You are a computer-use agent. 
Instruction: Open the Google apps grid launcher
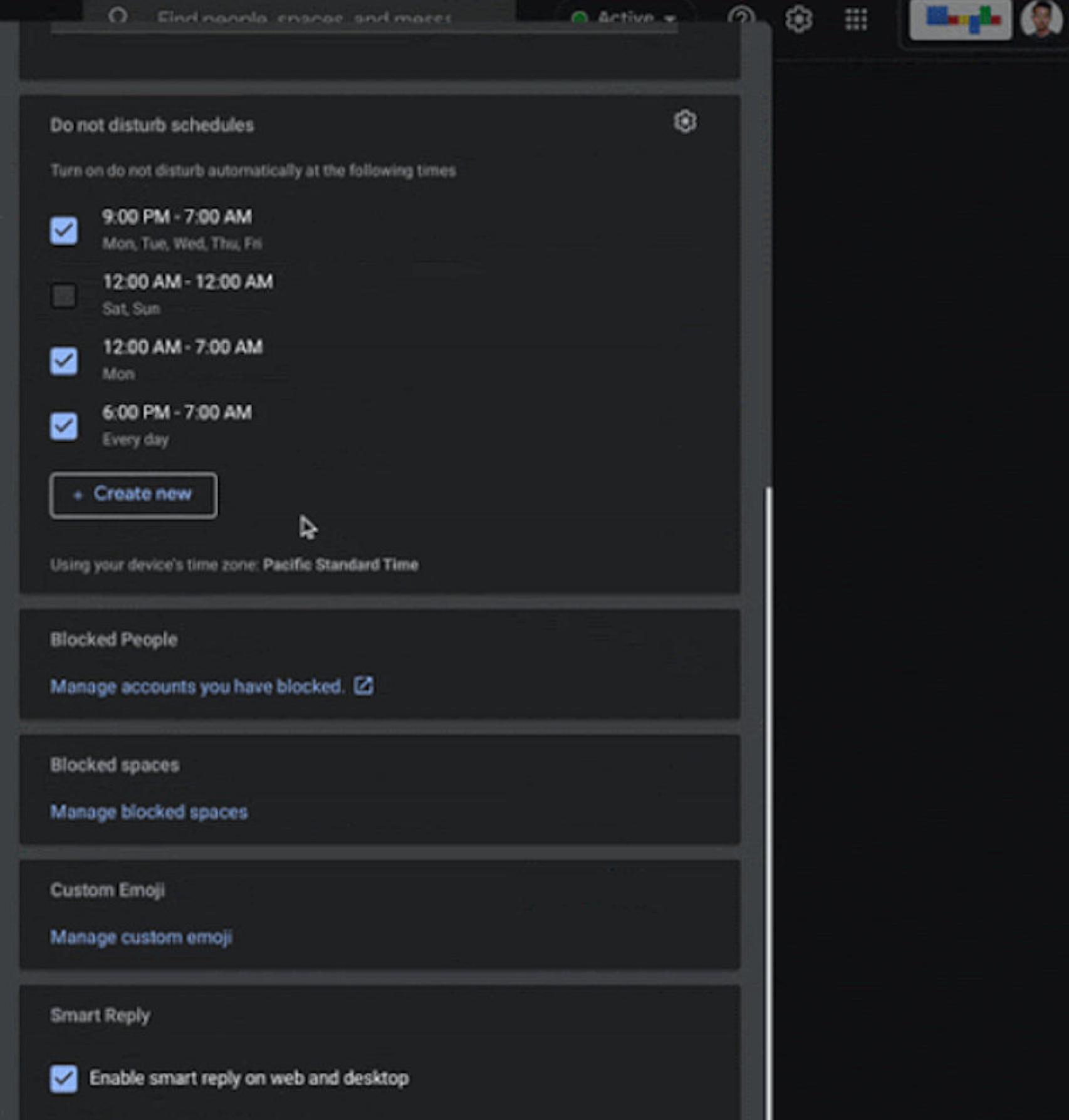pyautogui.click(x=856, y=18)
